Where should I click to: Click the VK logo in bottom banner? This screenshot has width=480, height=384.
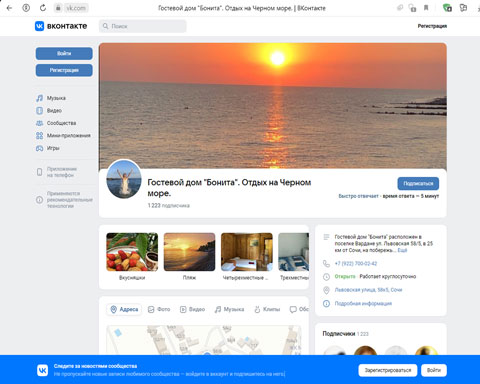click(42, 370)
